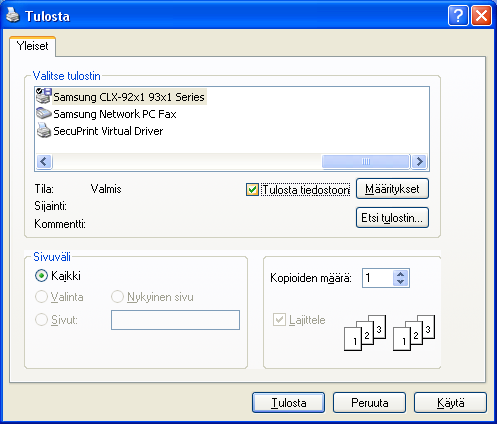The width and height of the screenshot is (497, 424).
Task: Click the Tulosta button to print
Action: click(x=289, y=403)
